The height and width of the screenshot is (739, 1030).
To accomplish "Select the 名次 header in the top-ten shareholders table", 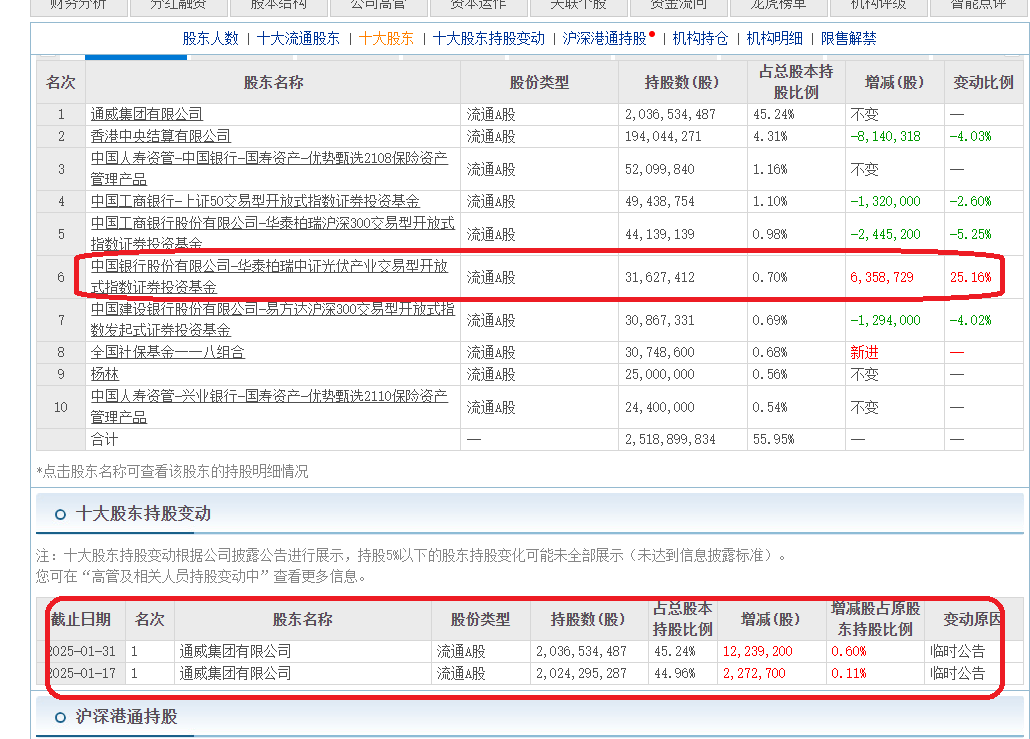I will click(60, 82).
